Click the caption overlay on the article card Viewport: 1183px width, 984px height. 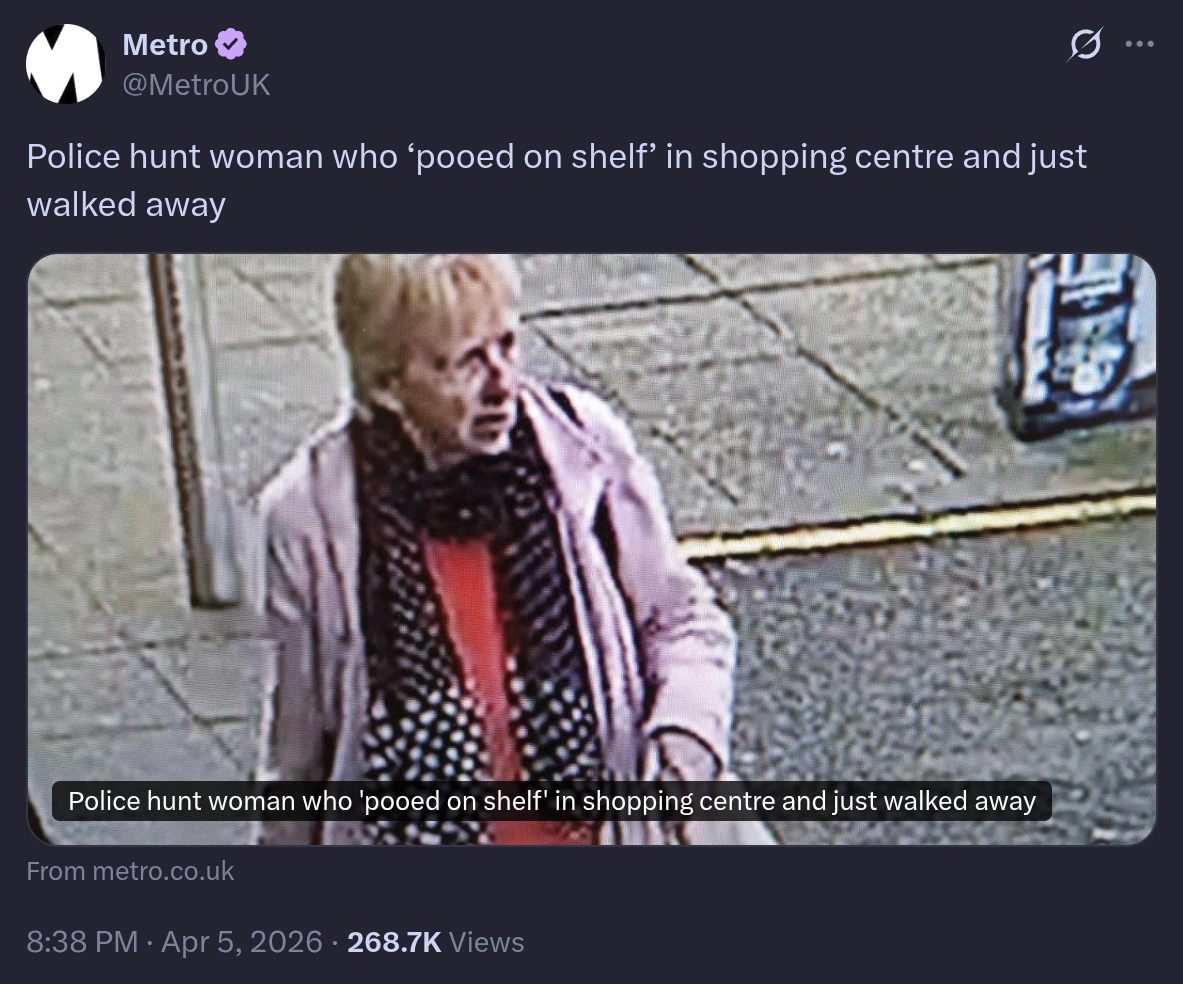(x=552, y=801)
